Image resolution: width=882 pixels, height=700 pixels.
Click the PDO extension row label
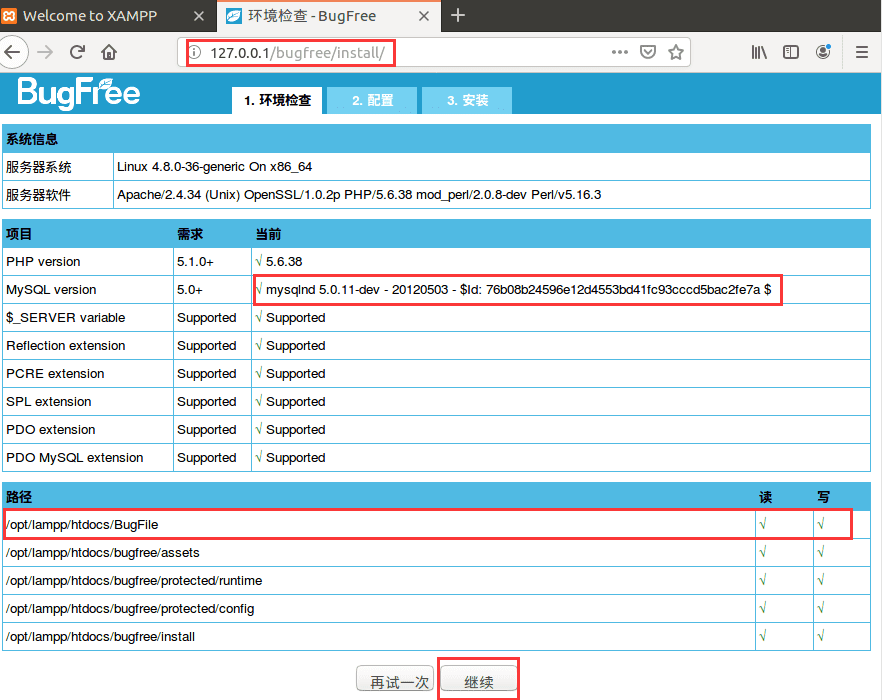coord(51,430)
